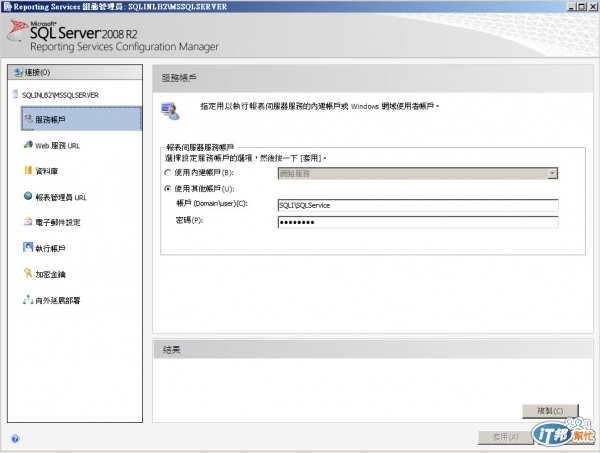Screen dimensions: 600x453
Task: Click the title bar application icon
Action: (7, 7)
